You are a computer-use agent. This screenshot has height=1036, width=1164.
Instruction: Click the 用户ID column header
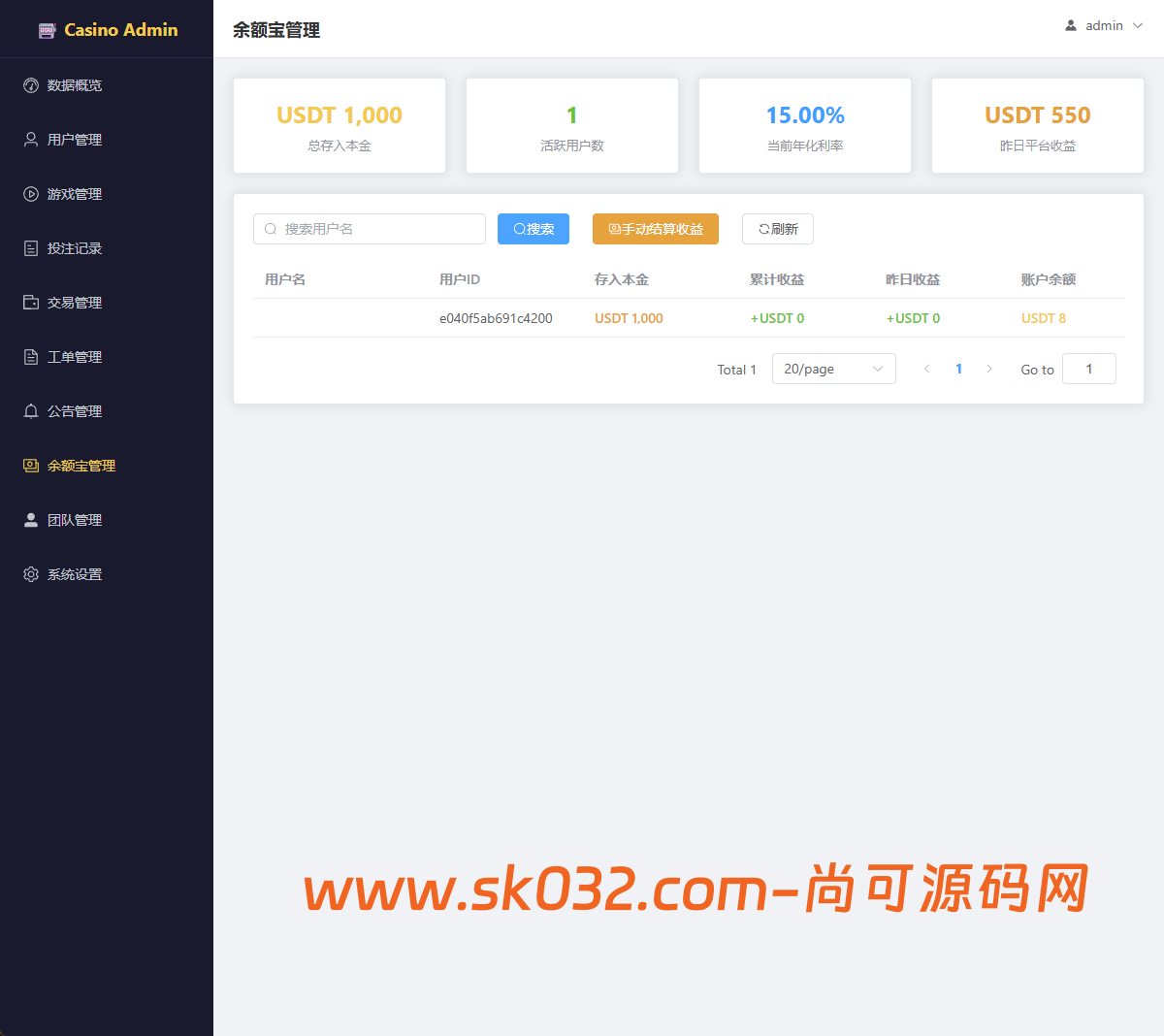point(460,279)
